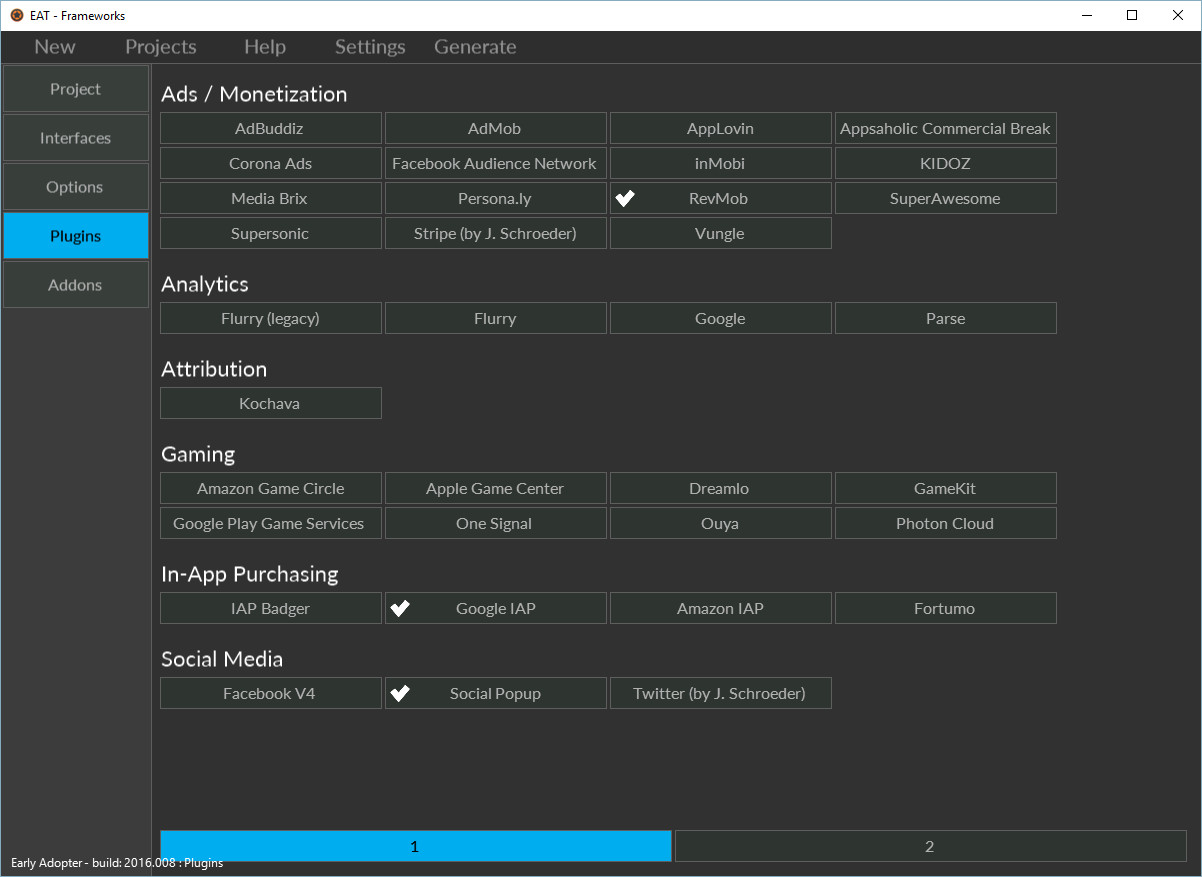This screenshot has width=1202, height=877.
Task: Select the Flurry (legacy) analytics plugin
Action: click(270, 318)
